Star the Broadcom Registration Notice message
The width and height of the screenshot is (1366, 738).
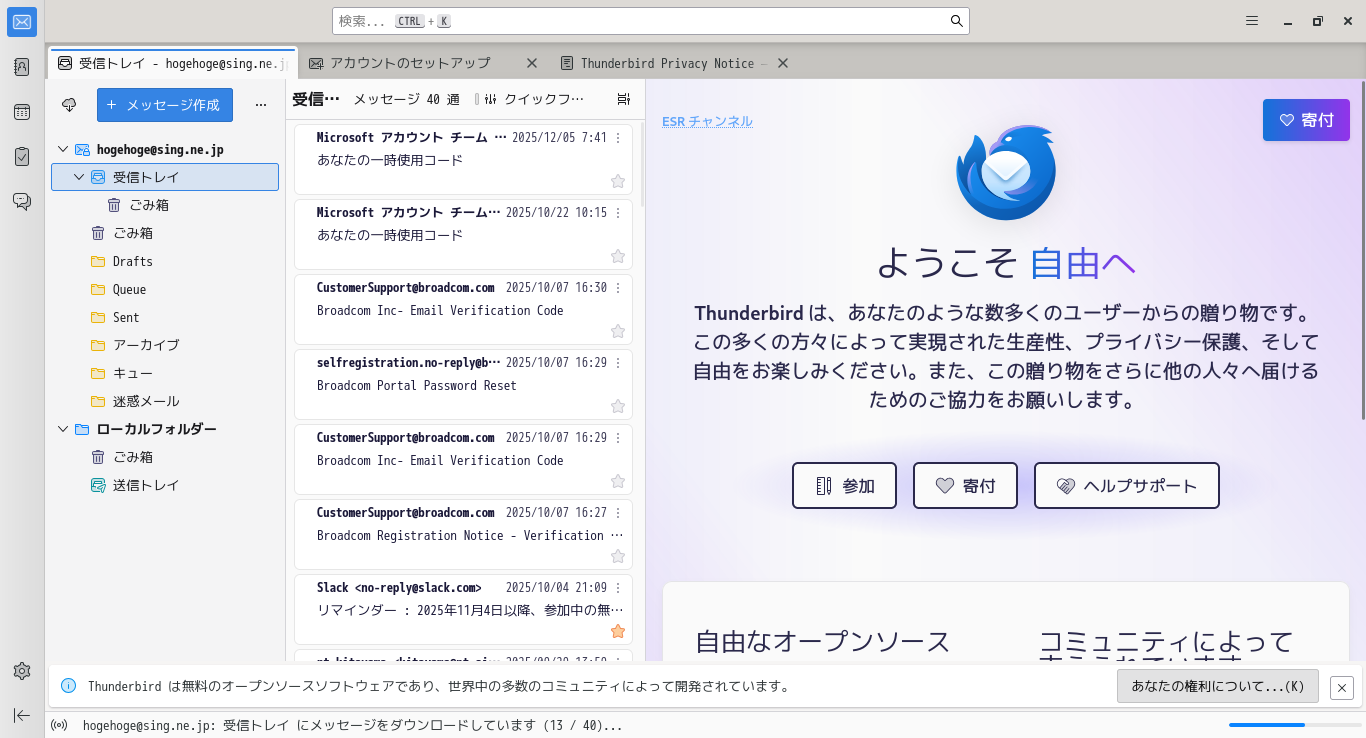click(618, 556)
